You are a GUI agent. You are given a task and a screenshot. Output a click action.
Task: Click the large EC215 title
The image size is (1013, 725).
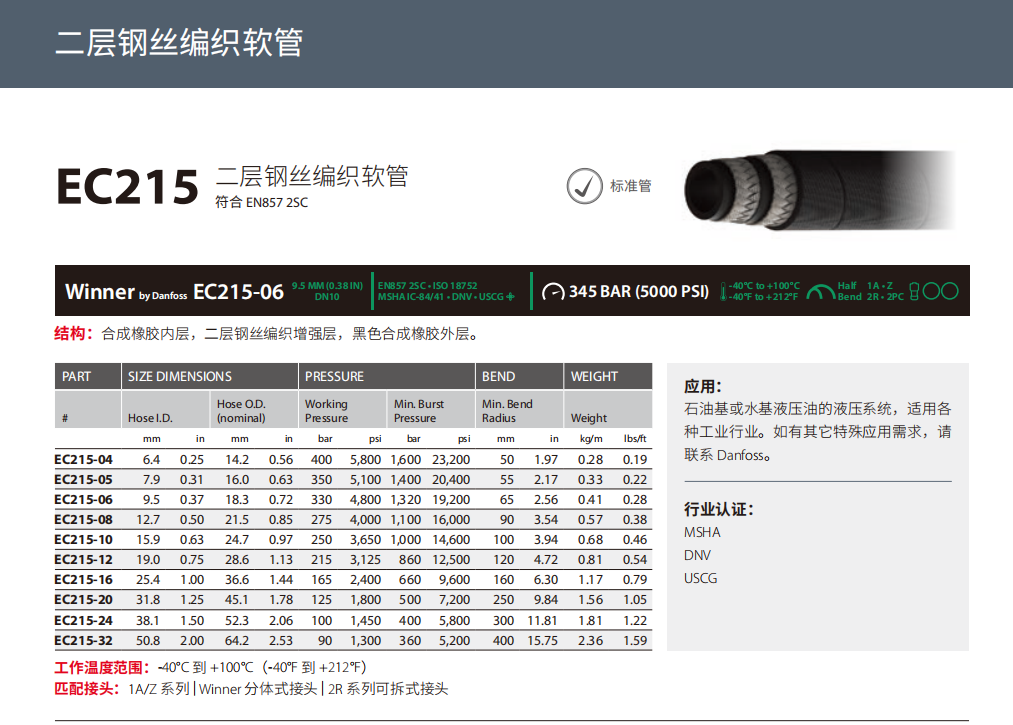(x=127, y=186)
